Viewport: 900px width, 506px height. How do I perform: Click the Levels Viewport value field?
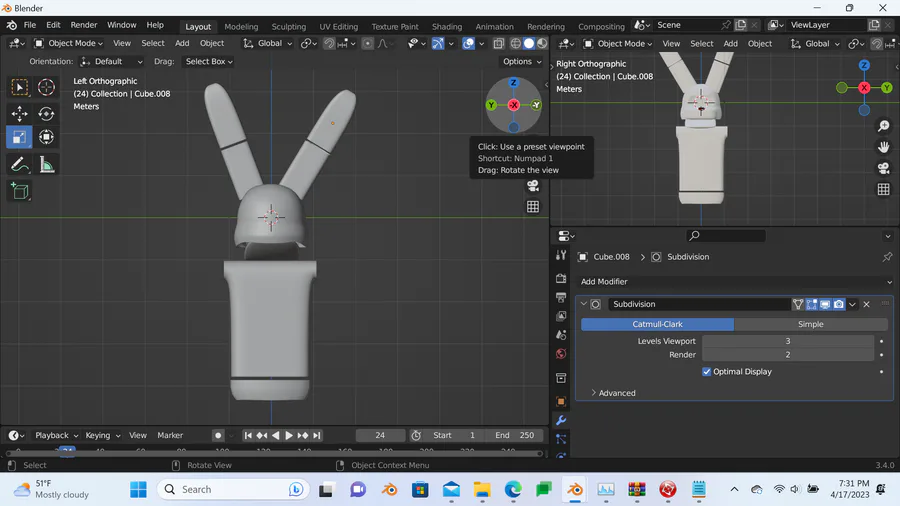(x=787, y=341)
